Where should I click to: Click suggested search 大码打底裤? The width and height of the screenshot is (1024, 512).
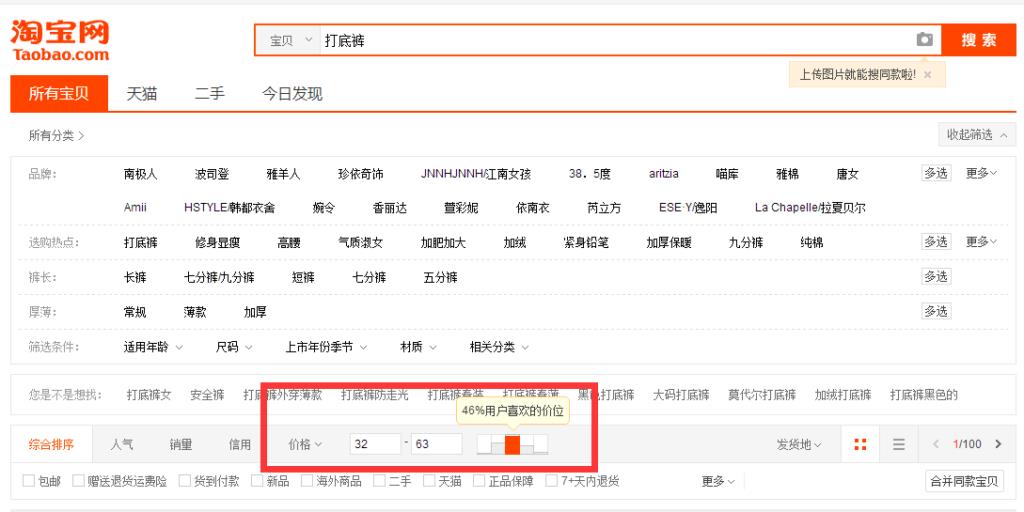(x=681, y=394)
